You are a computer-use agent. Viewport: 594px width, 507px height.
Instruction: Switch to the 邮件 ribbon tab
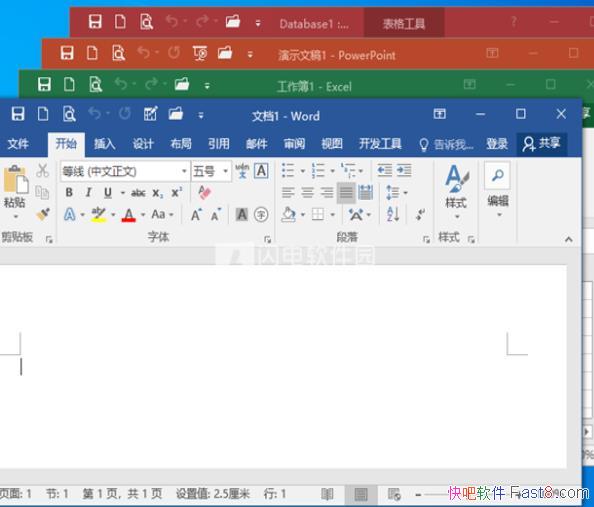256,144
